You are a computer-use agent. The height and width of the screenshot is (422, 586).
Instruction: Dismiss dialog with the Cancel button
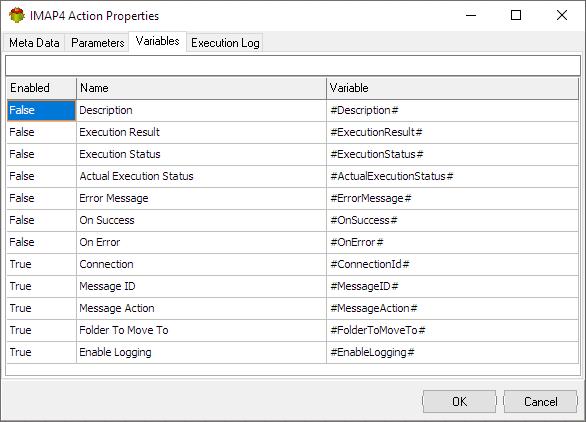540,401
